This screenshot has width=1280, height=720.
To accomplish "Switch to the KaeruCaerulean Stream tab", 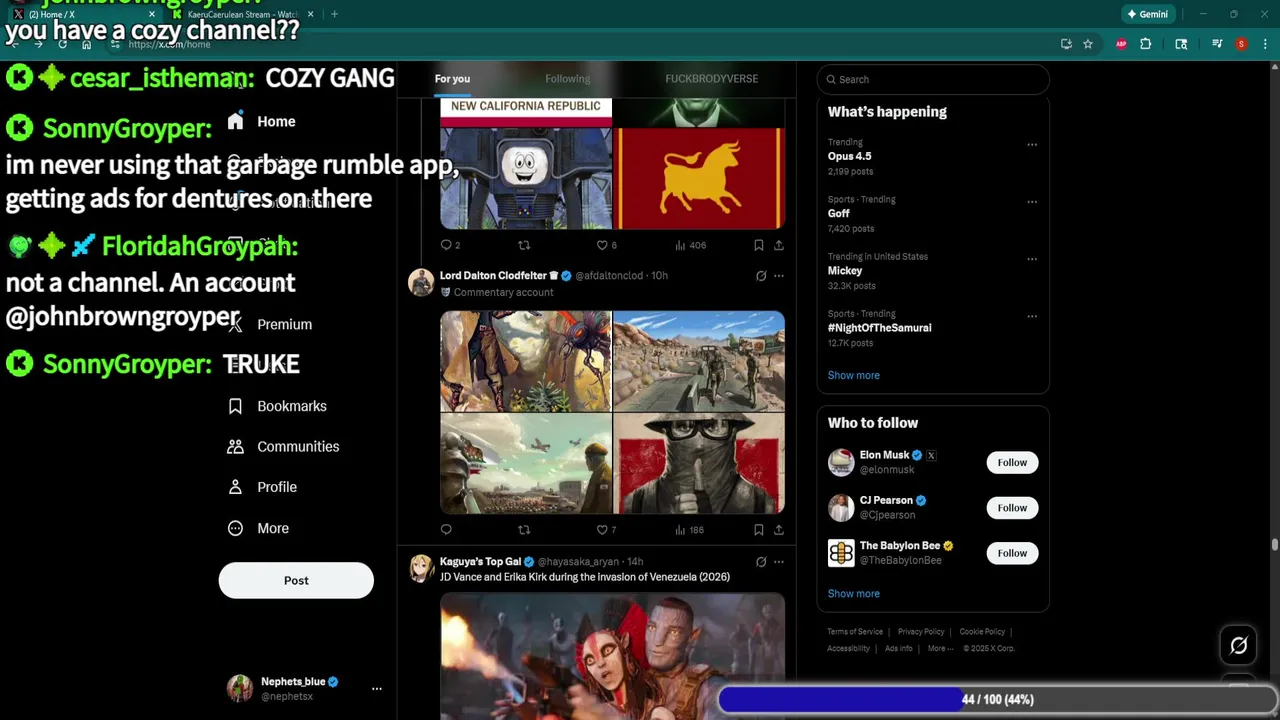I will (243, 14).
